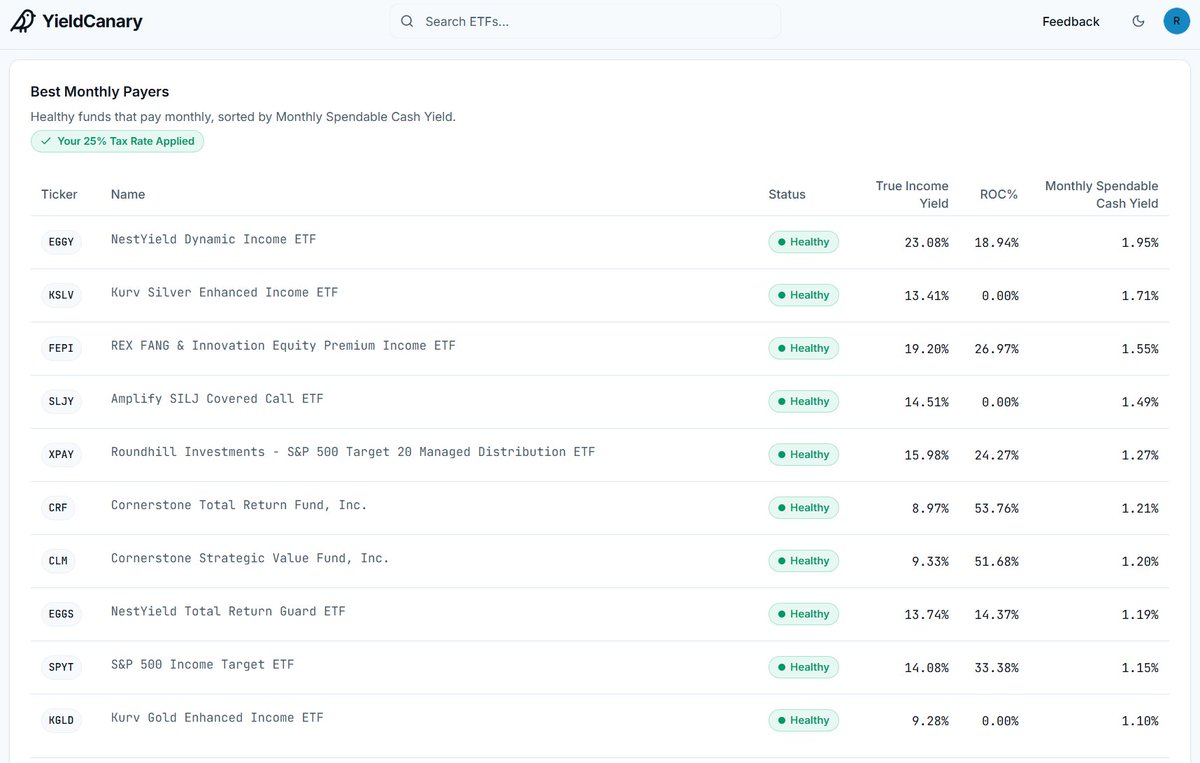Open the YieldCanary logo home link

pyautogui.click(x=77, y=21)
